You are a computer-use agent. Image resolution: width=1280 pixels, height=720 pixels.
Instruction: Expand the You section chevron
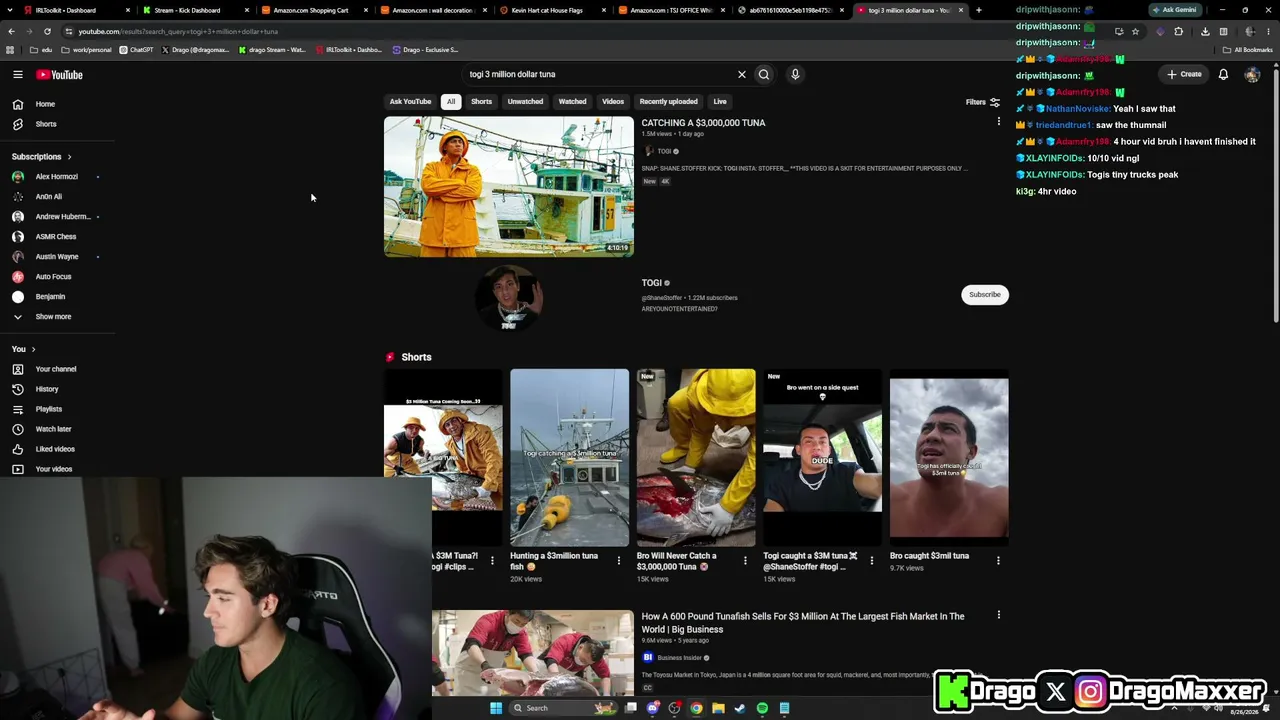click(x=33, y=349)
